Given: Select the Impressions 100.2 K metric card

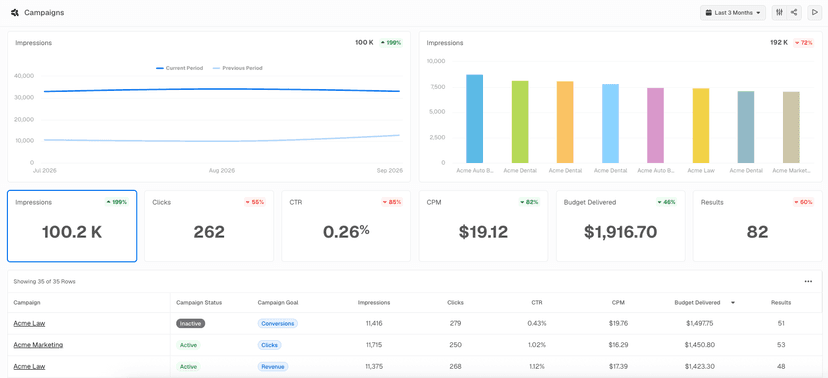Looking at the screenshot, I should click(72, 226).
